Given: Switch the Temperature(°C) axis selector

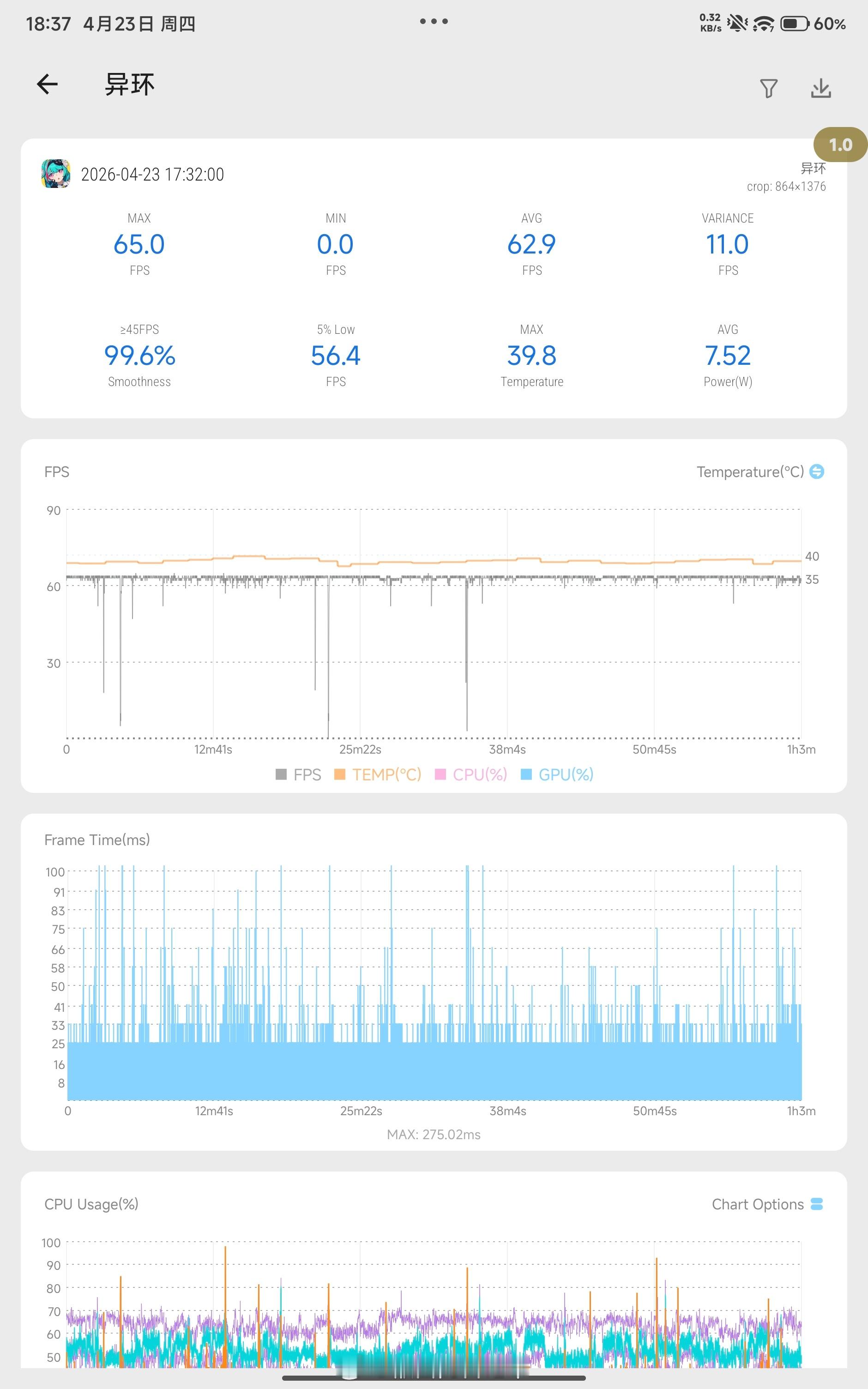Looking at the screenshot, I should (x=750, y=472).
